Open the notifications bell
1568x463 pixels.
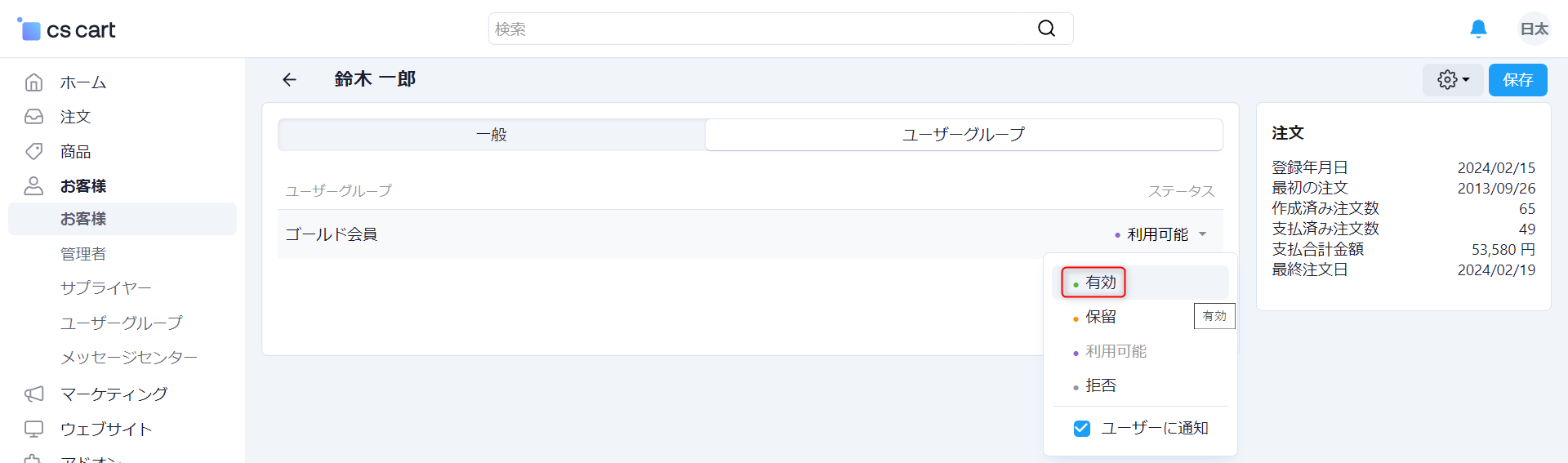1478,29
